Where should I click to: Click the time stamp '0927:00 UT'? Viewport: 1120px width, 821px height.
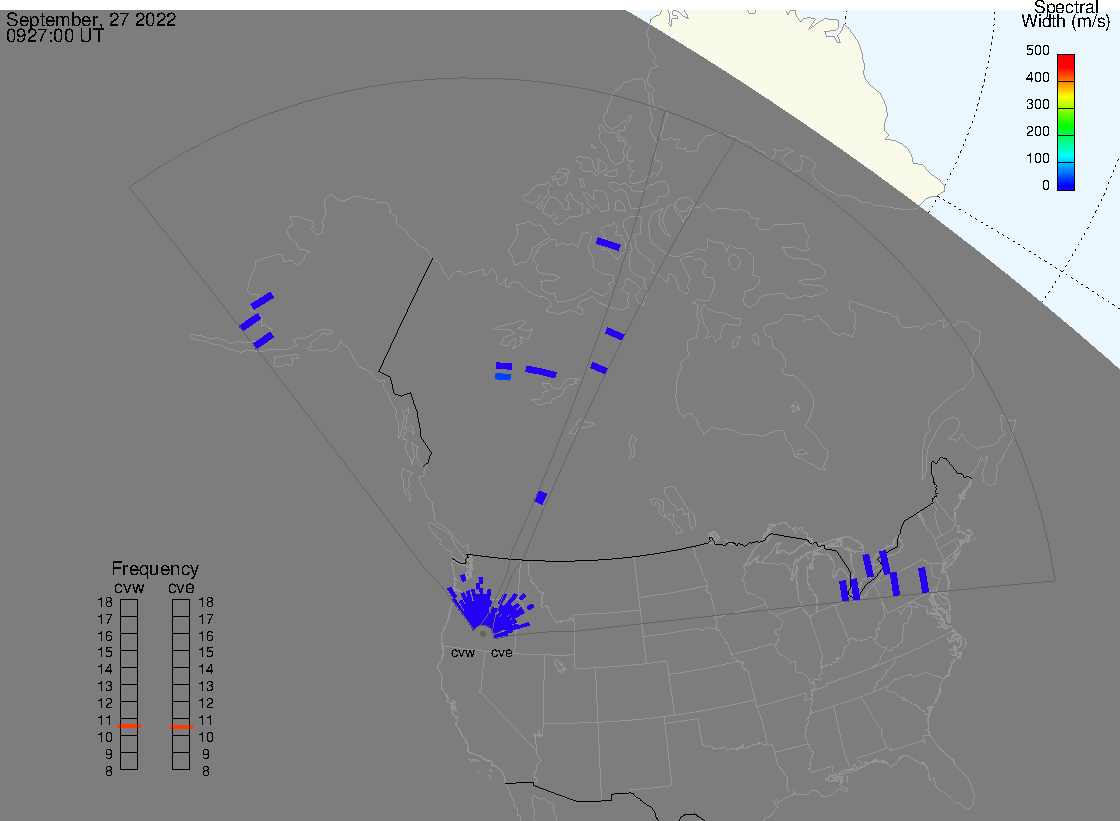tap(54, 36)
